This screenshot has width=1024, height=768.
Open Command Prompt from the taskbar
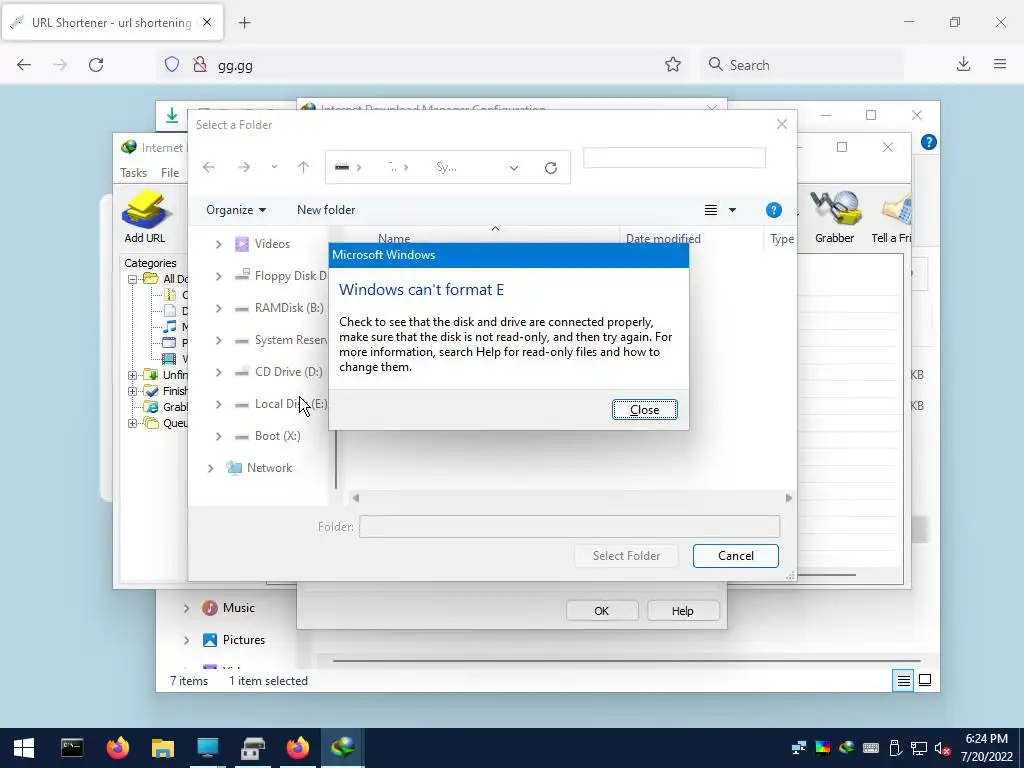[x=72, y=748]
